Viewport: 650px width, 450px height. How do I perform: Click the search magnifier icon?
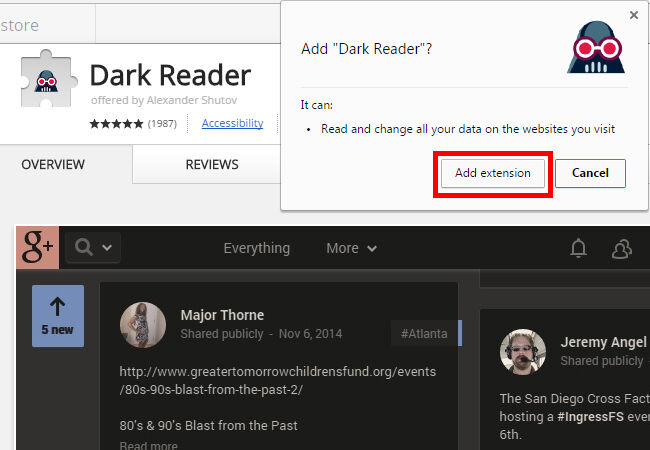[x=84, y=247]
